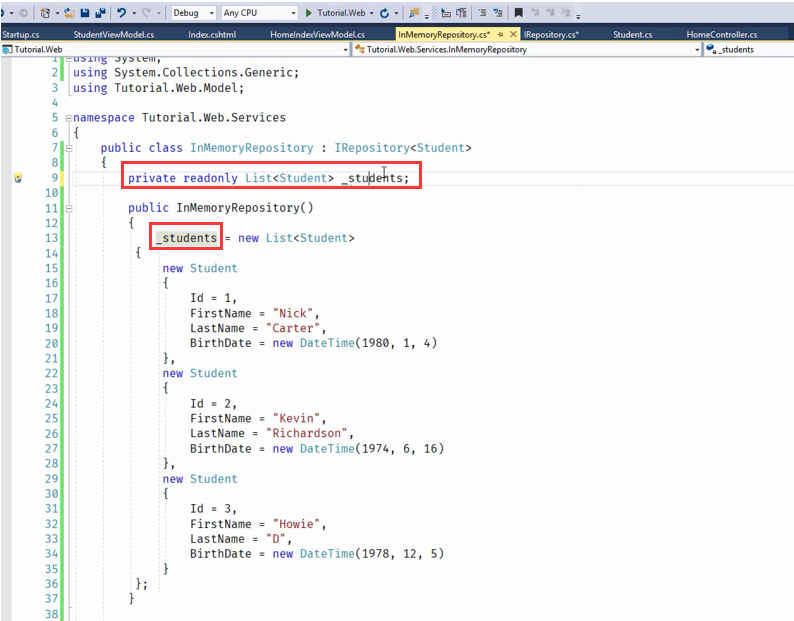Switch to the Student.cs tab
794x621 pixels.
[x=632, y=34]
